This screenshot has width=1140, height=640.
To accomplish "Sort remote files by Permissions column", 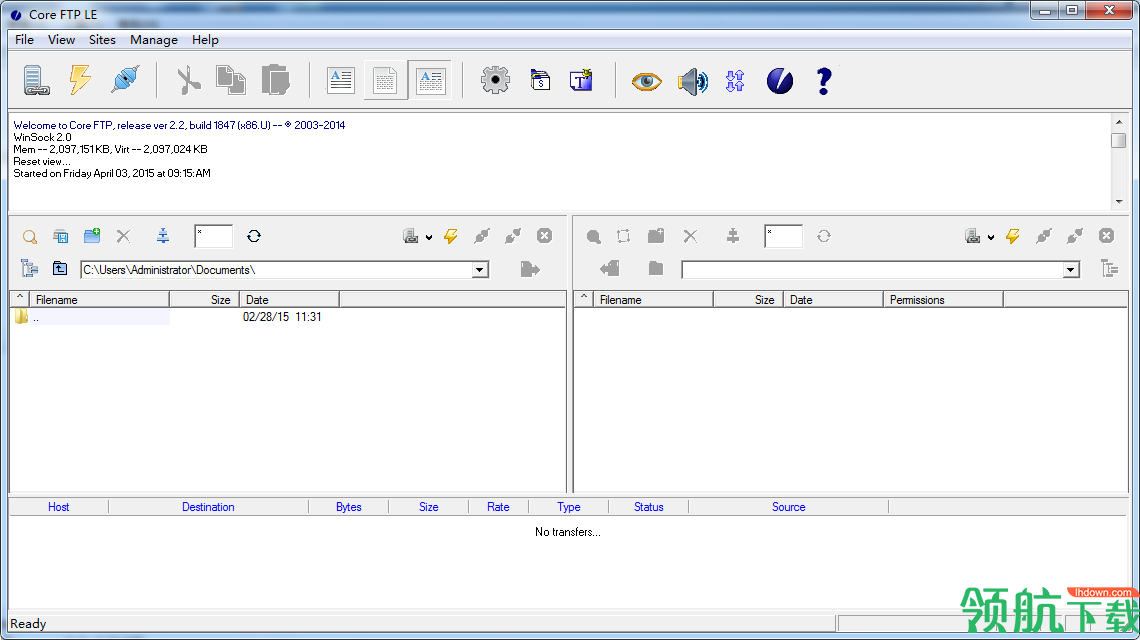I will coord(943,300).
